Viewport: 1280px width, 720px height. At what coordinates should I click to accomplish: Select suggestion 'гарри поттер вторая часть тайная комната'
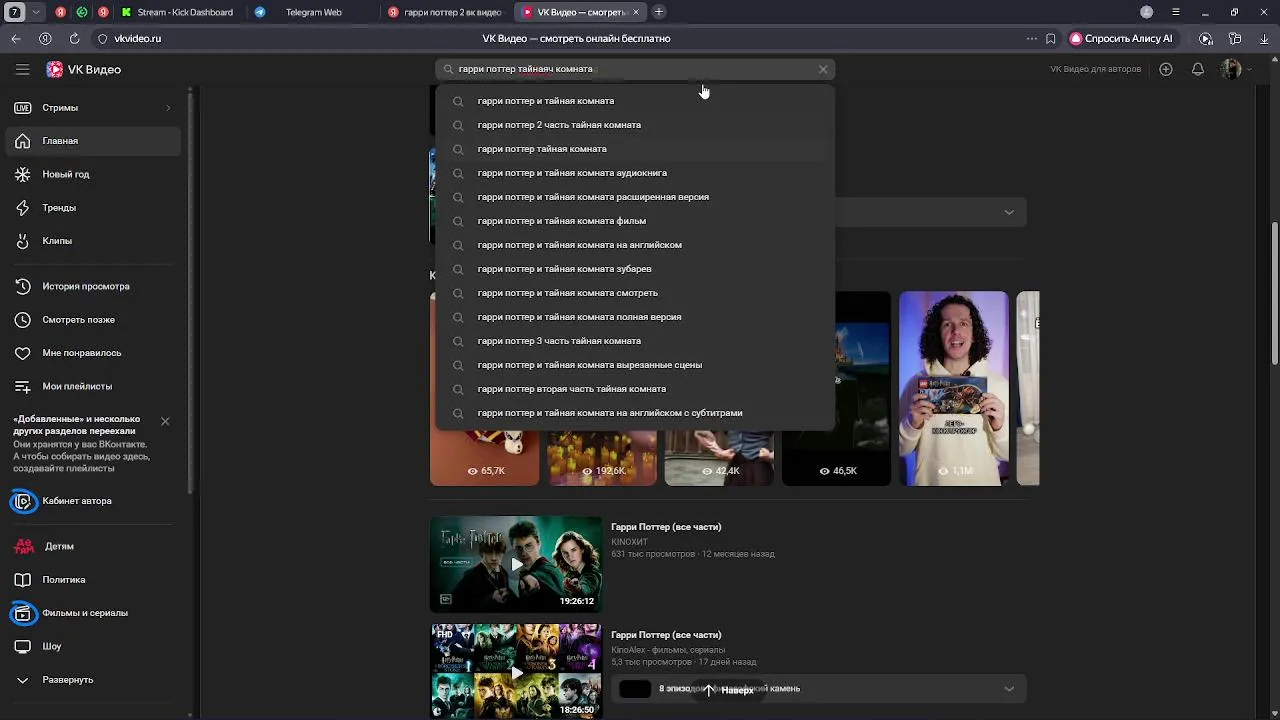634,389
